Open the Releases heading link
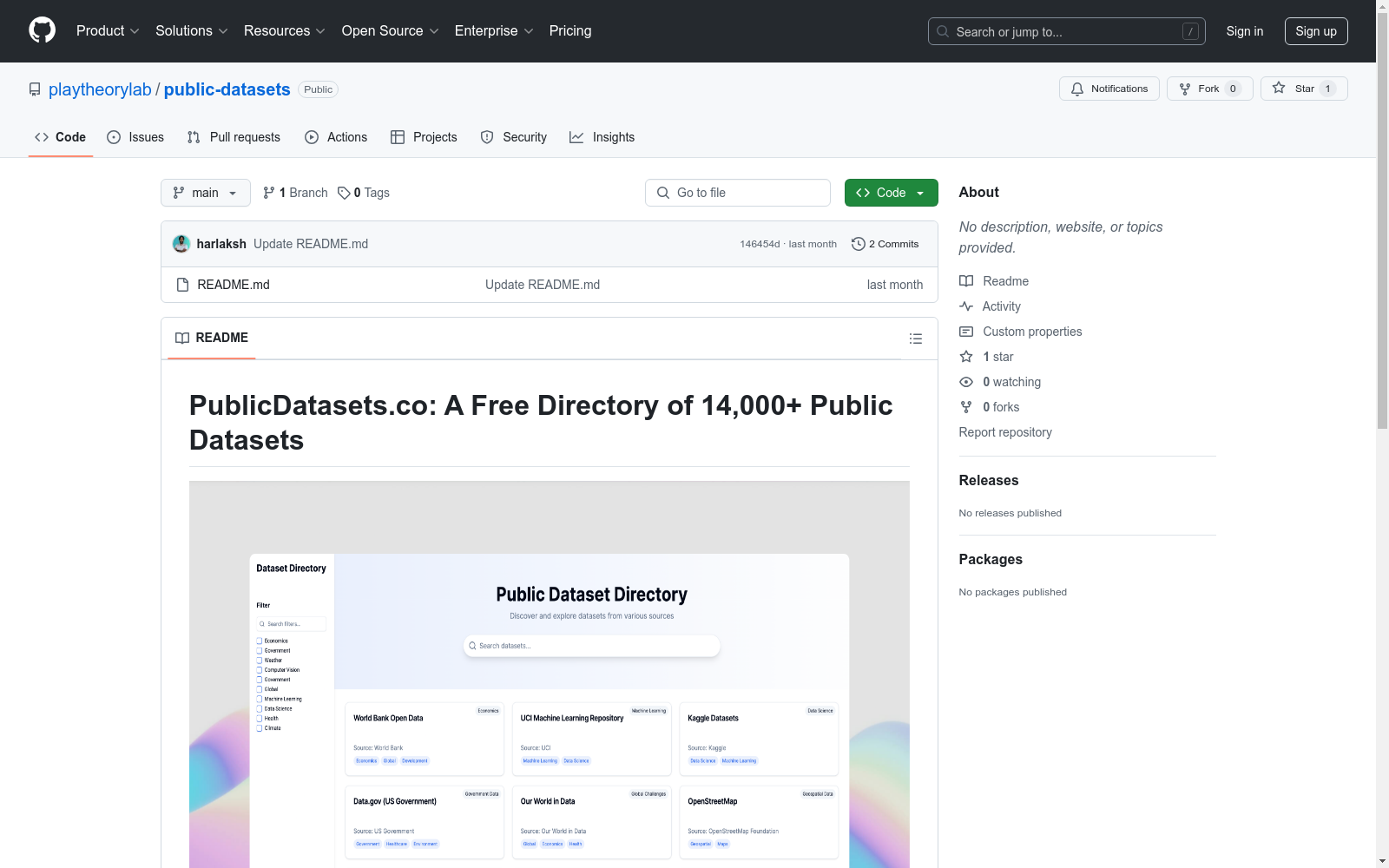The width and height of the screenshot is (1389, 868). click(989, 480)
